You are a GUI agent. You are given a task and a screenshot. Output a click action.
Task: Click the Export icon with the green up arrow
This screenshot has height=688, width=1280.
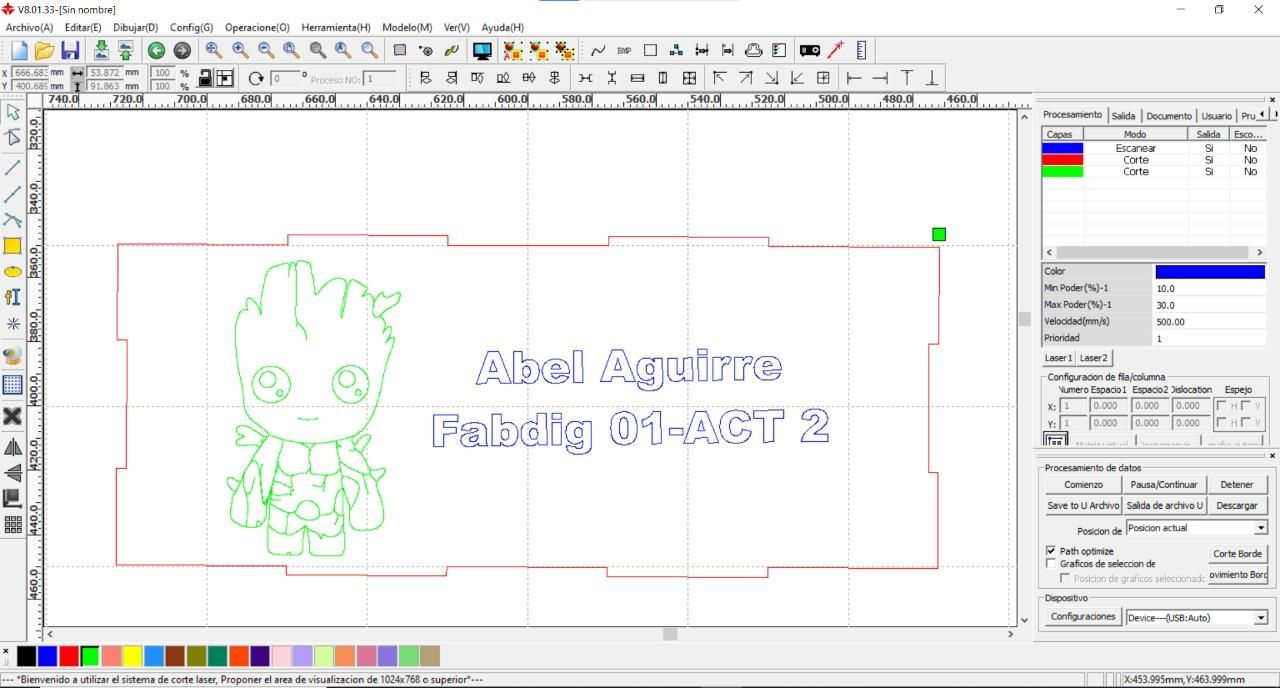pos(126,50)
